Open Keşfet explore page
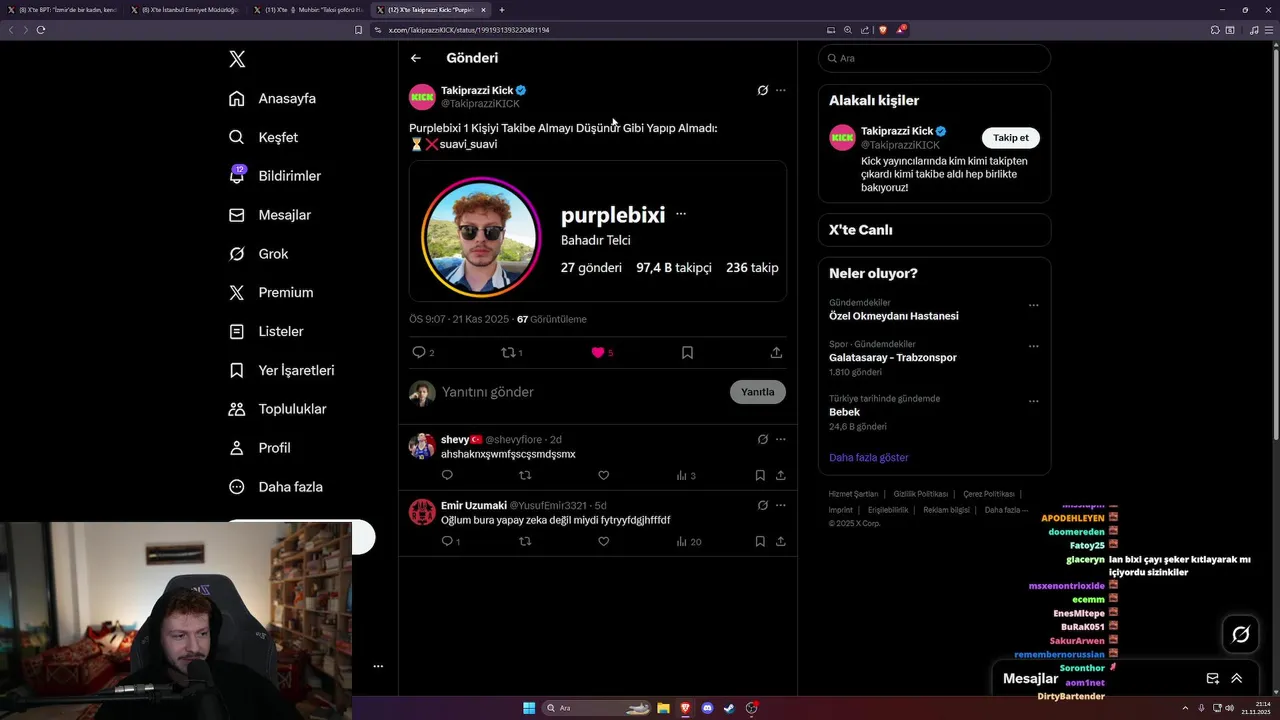This screenshot has height=720, width=1280. [x=264, y=137]
